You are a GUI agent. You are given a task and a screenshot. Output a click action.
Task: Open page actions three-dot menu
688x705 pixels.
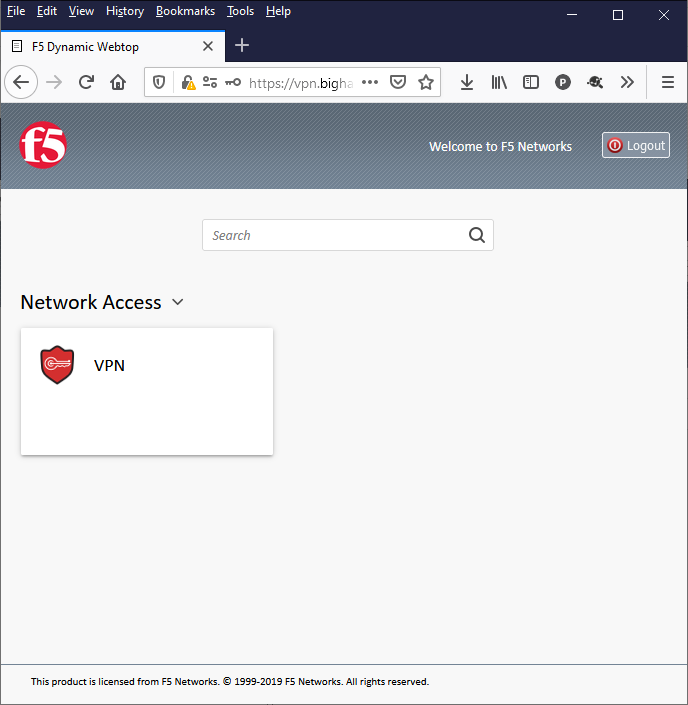pyautogui.click(x=370, y=82)
